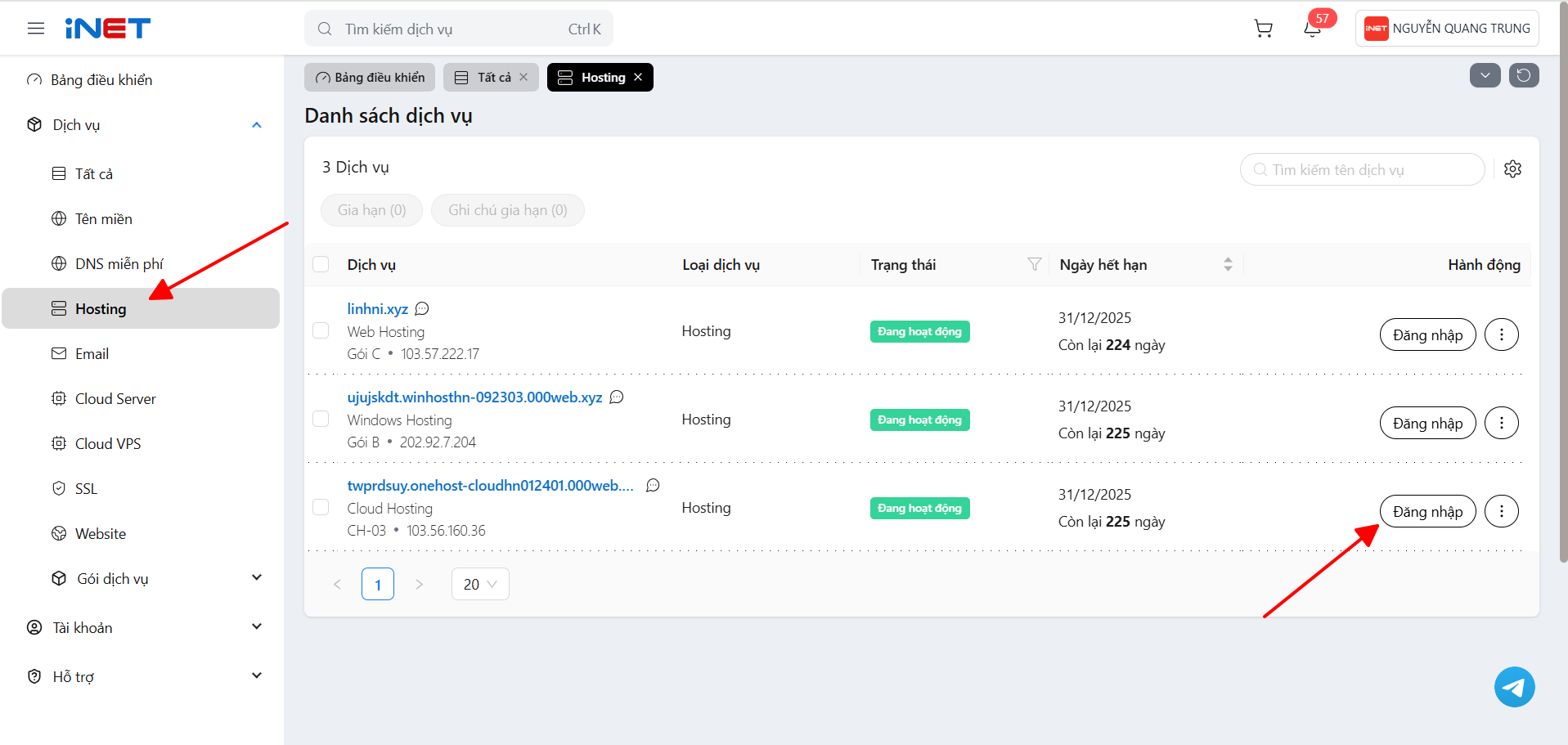Expand the Hỗ trợ section

[x=257, y=675]
